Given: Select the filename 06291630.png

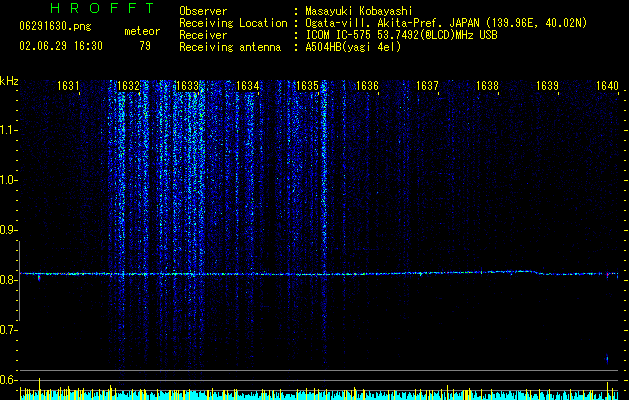Looking at the screenshot, I should (x=55, y=27).
